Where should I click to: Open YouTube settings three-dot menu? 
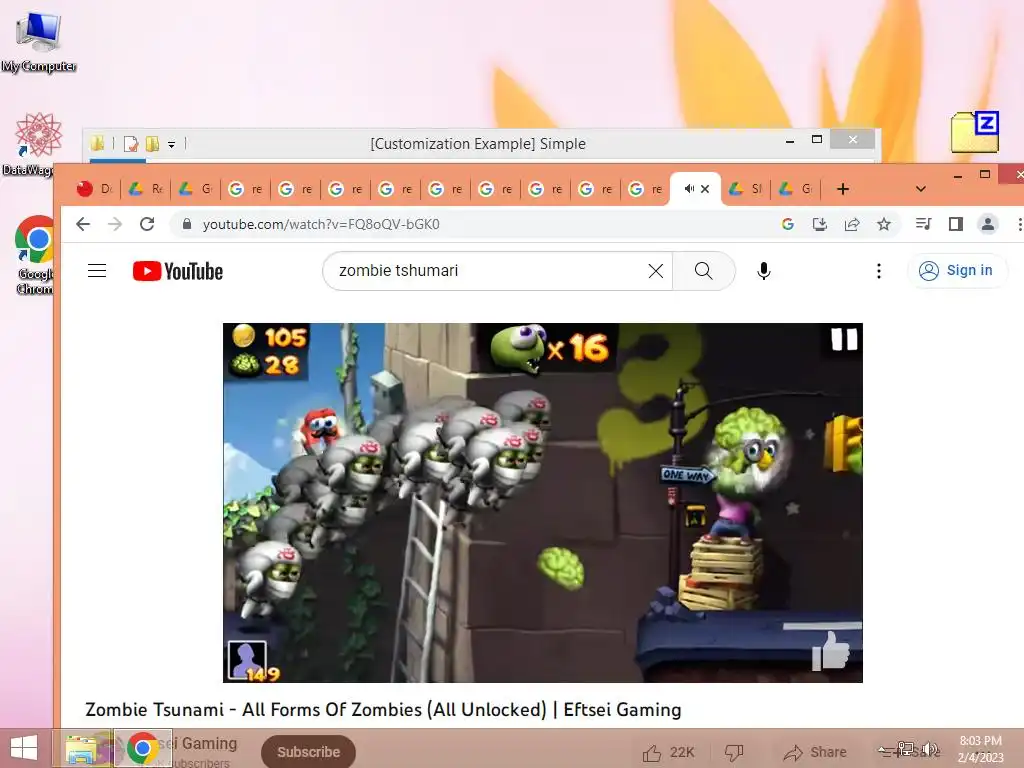(879, 270)
